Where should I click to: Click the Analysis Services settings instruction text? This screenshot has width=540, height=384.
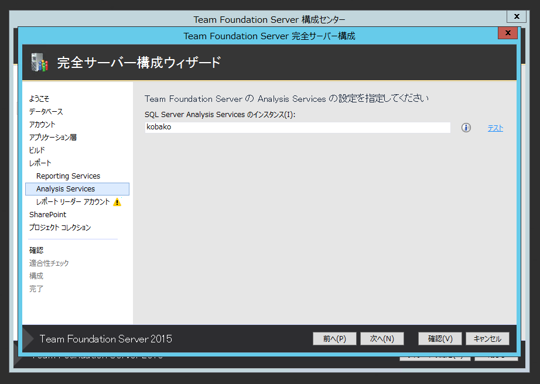click(287, 98)
